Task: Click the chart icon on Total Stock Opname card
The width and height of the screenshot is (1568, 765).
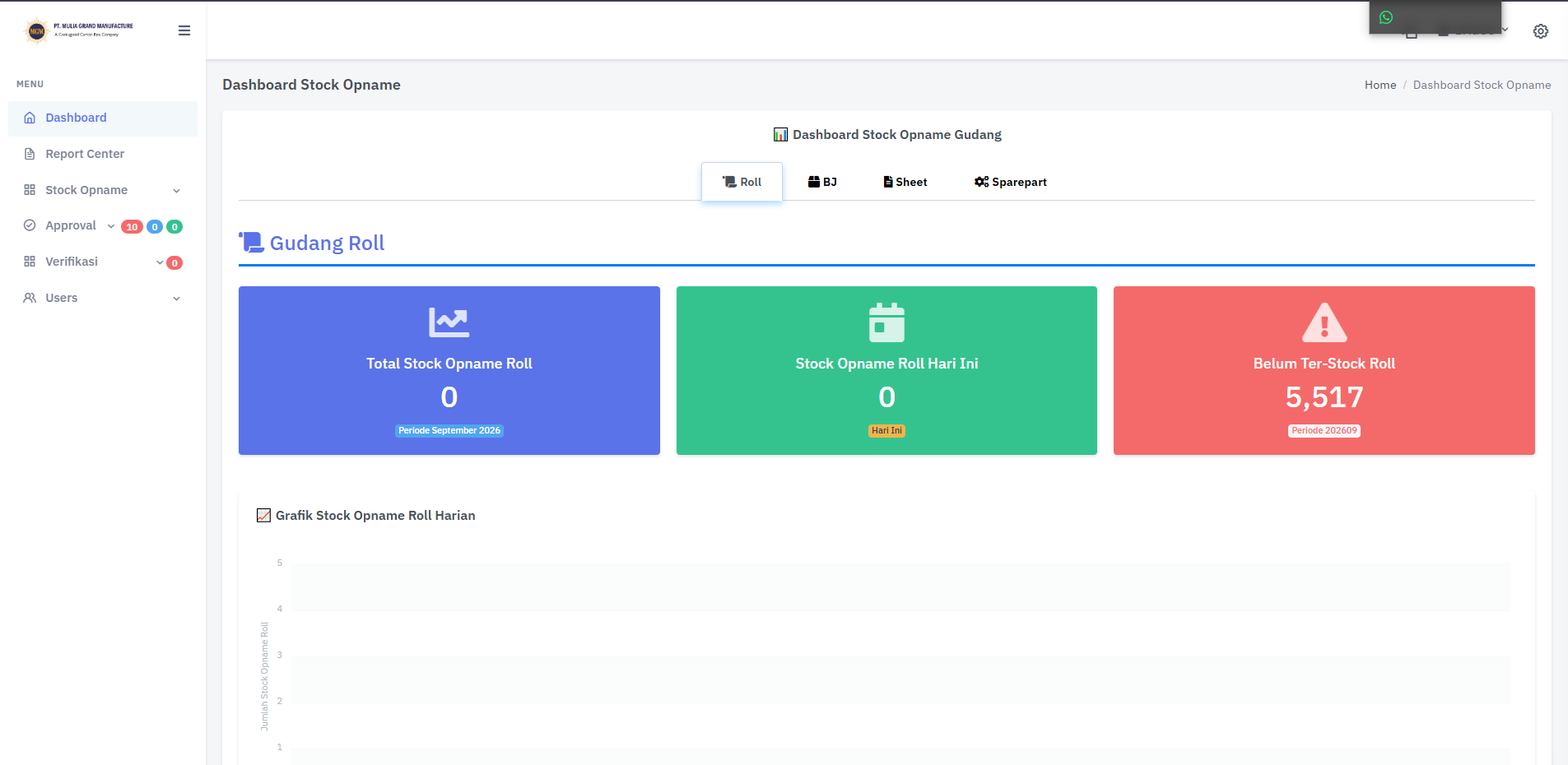Action: point(449,322)
